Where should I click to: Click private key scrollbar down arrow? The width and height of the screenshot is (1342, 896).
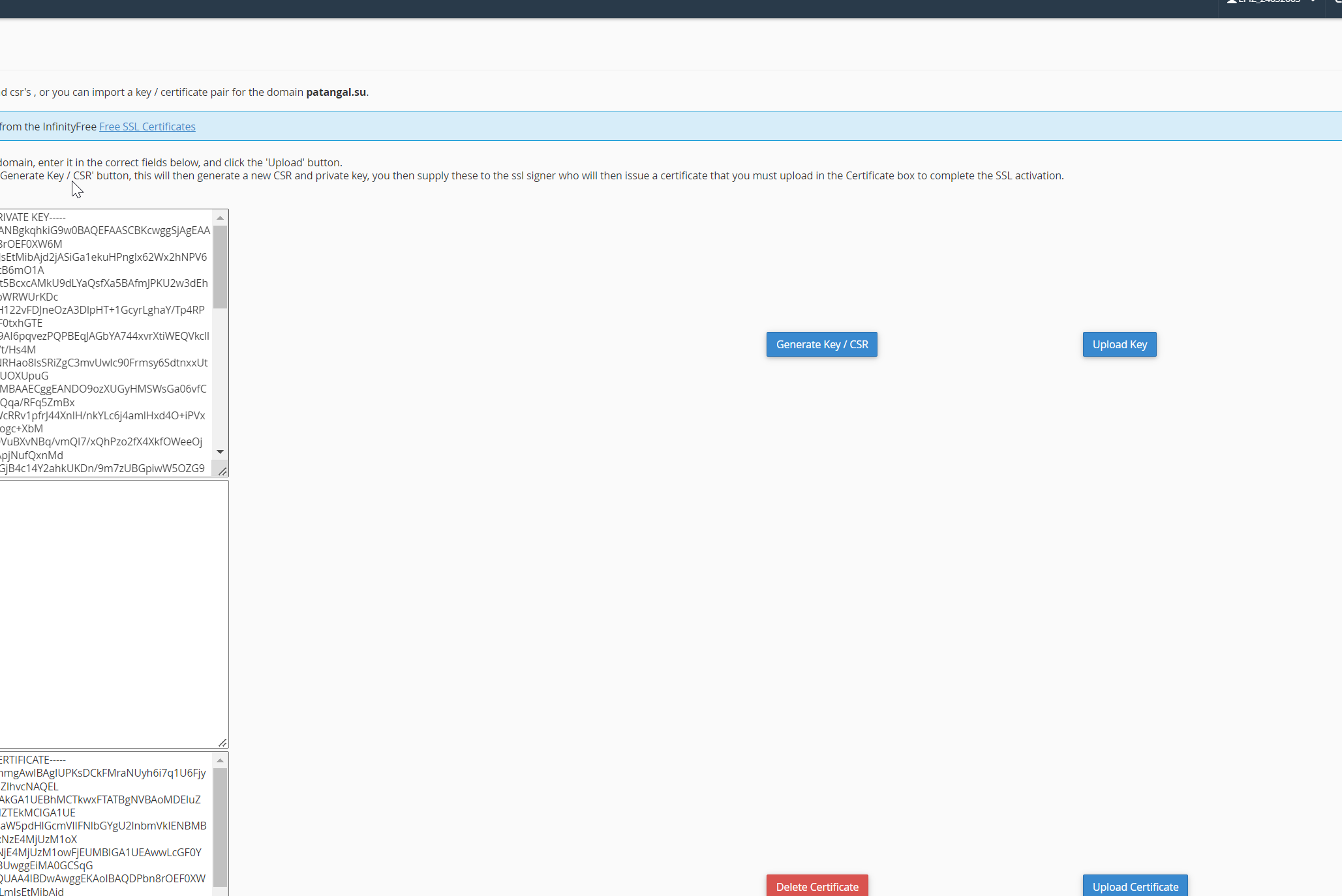[221, 451]
